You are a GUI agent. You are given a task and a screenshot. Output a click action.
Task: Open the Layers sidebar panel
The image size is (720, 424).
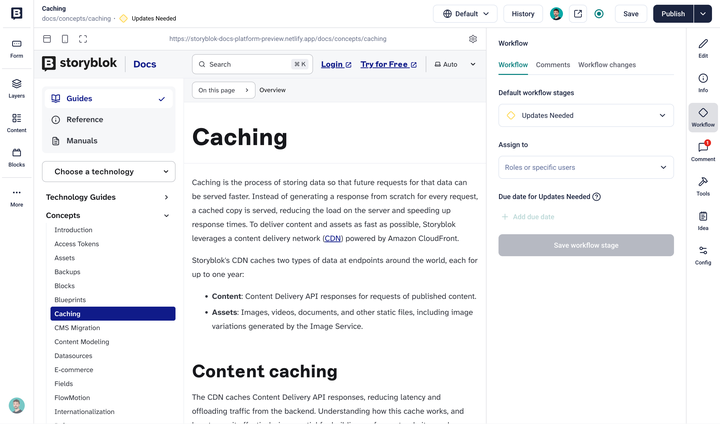pyautogui.click(x=17, y=88)
